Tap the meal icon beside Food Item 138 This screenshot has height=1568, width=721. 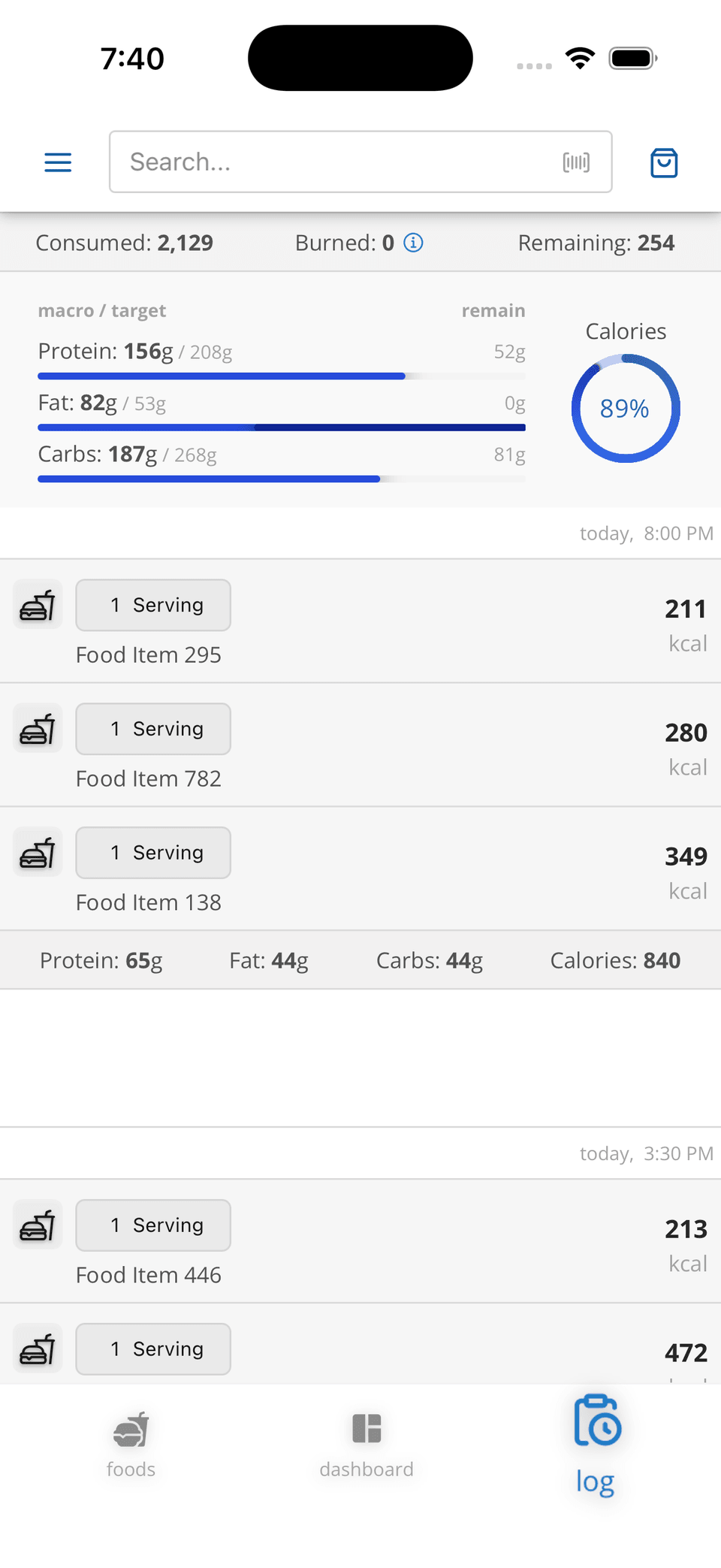(38, 853)
